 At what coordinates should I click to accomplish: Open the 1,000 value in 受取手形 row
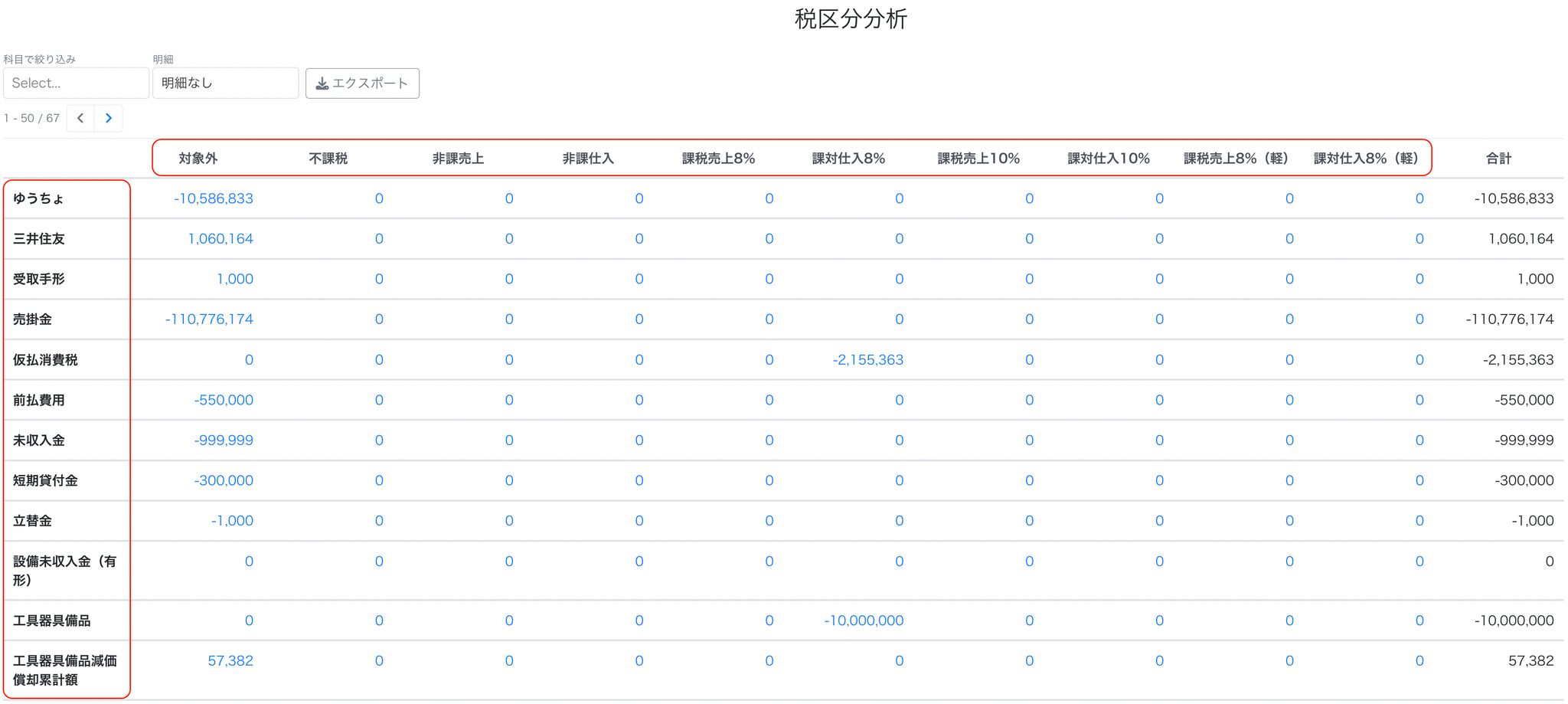pyautogui.click(x=235, y=279)
